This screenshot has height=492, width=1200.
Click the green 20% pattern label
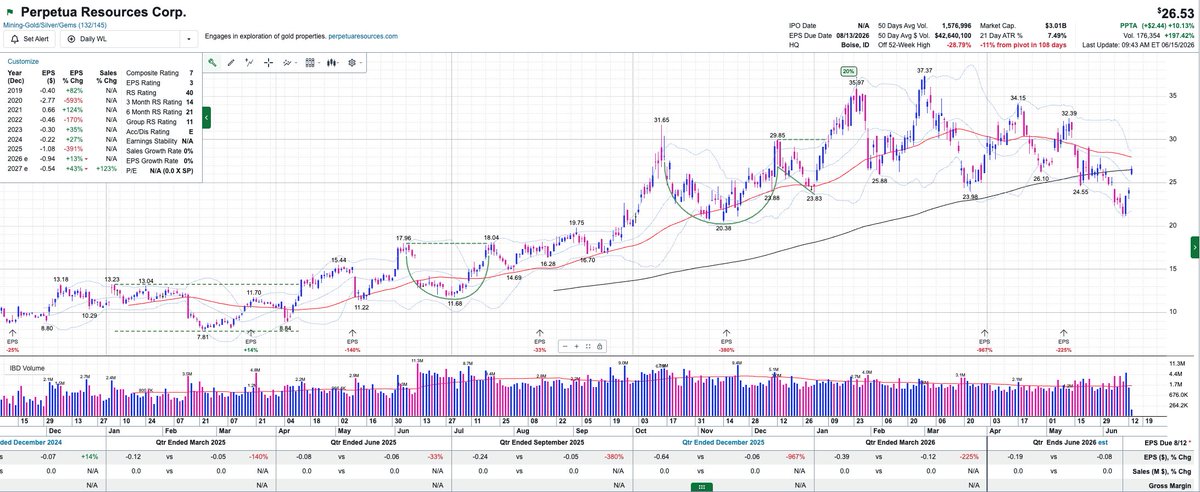coord(849,71)
